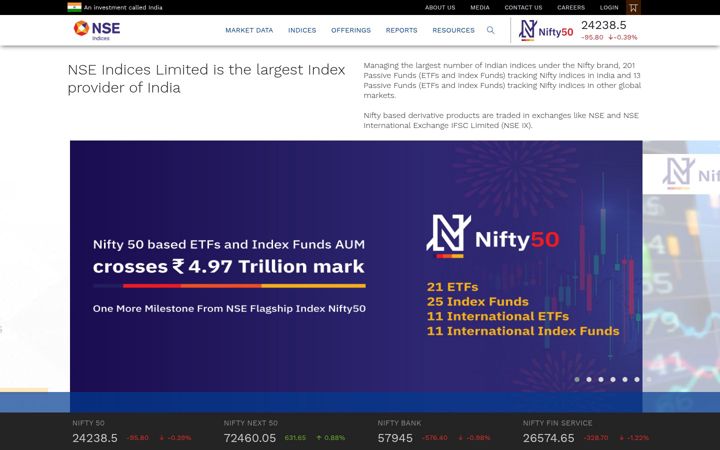The image size is (720, 450).
Task: Click NIFTY NEXT 50 ticker label
Action: (251, 423)
